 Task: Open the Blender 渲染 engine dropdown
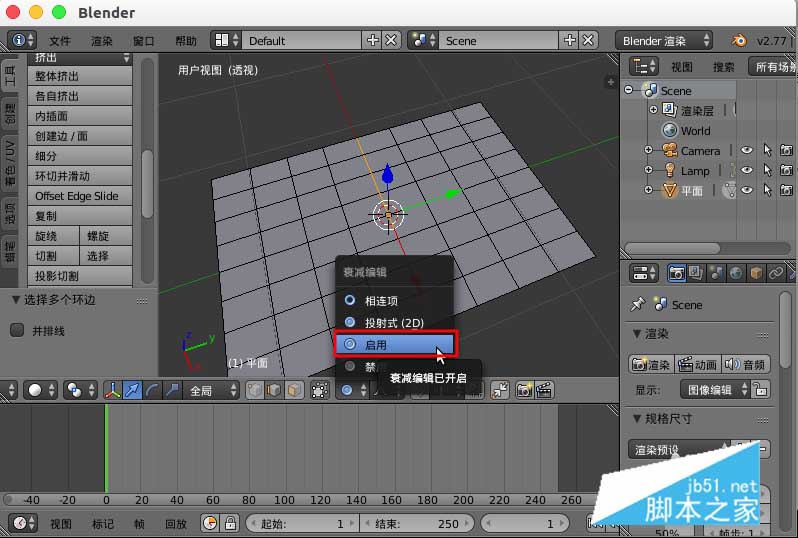(x=664, y=40)
